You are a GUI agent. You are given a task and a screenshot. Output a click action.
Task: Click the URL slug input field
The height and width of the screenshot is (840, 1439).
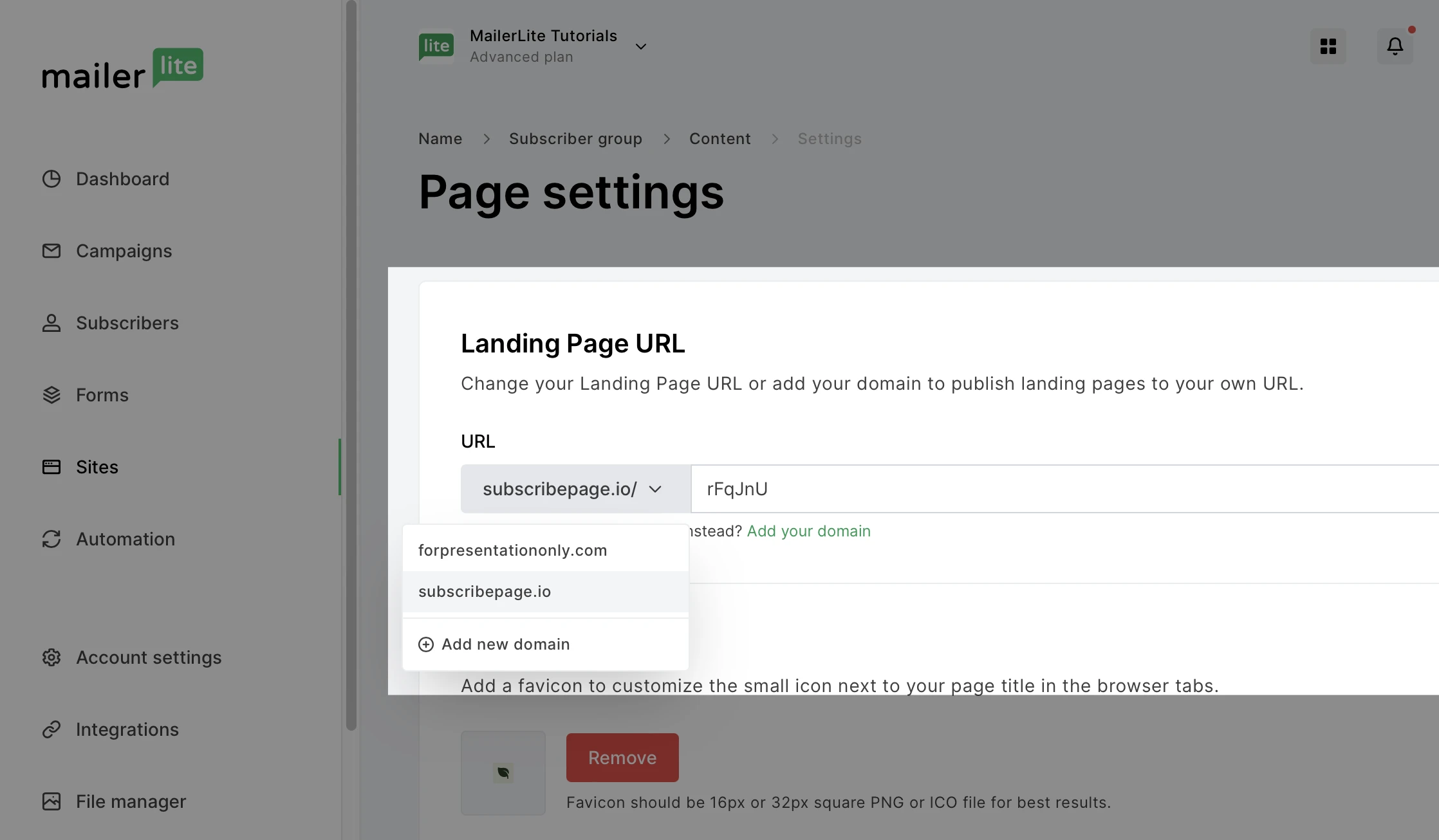(x=1030, y=489)
